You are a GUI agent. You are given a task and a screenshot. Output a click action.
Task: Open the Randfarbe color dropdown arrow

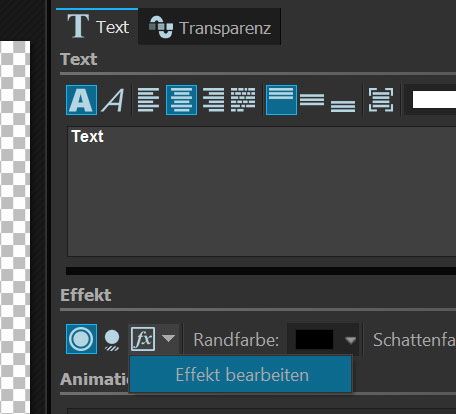(350, 340)
